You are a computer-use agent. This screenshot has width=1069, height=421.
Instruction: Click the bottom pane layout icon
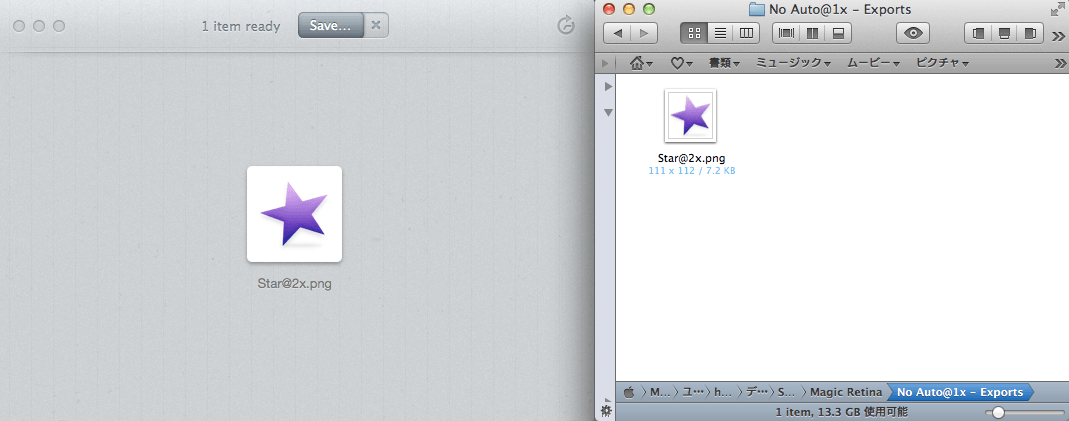click(x=839, y=33)
